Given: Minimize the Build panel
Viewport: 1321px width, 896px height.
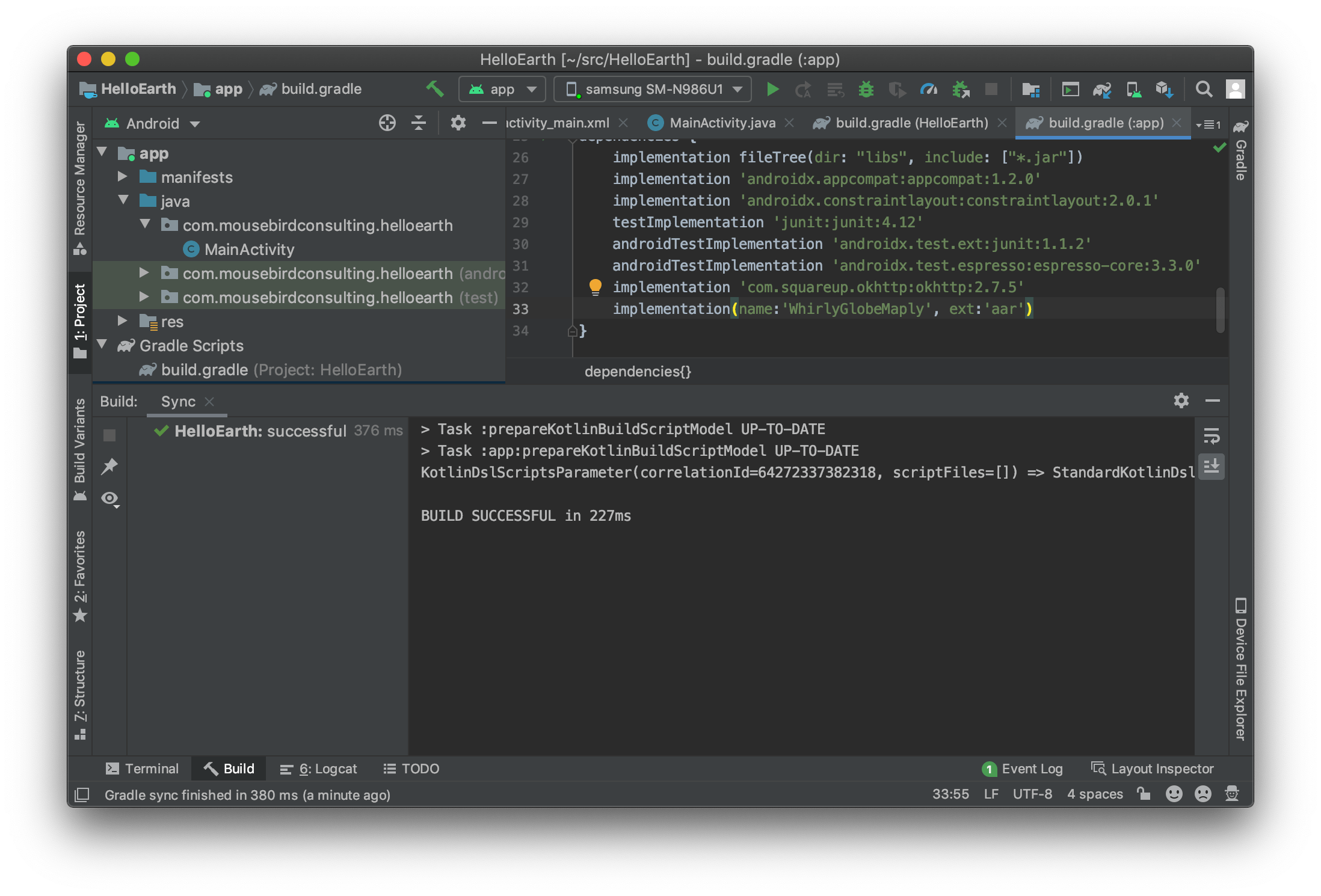Looking at the screenshot, I should click(1212, 400).
